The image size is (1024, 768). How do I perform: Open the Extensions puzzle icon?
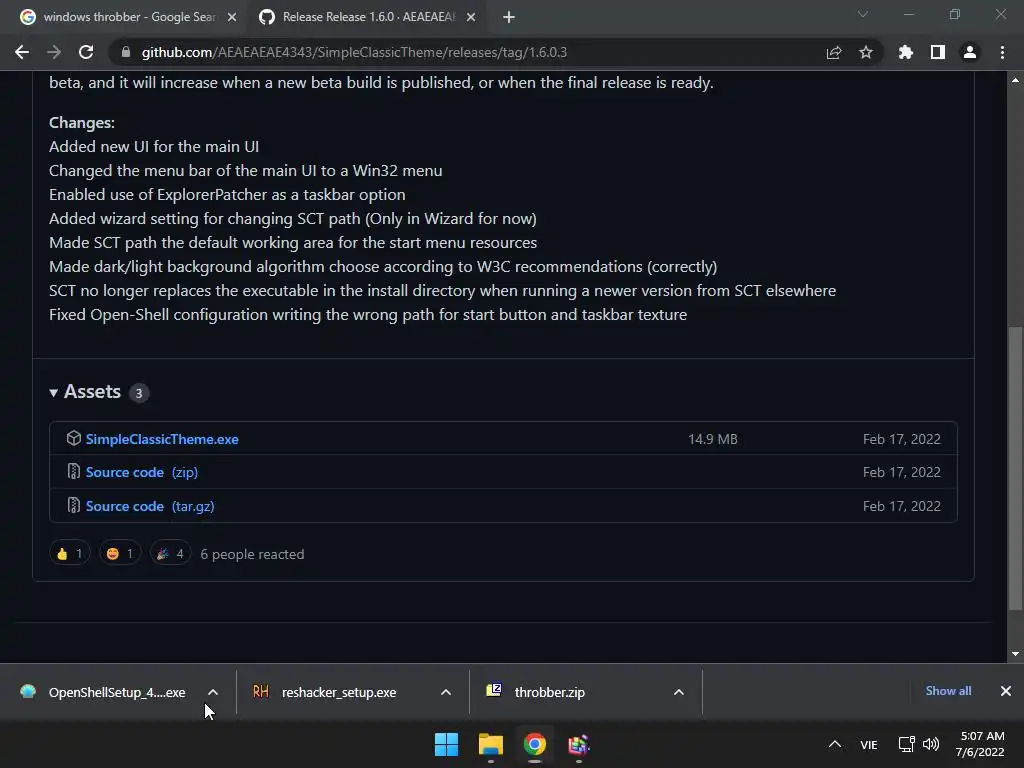tap(906, 52)
